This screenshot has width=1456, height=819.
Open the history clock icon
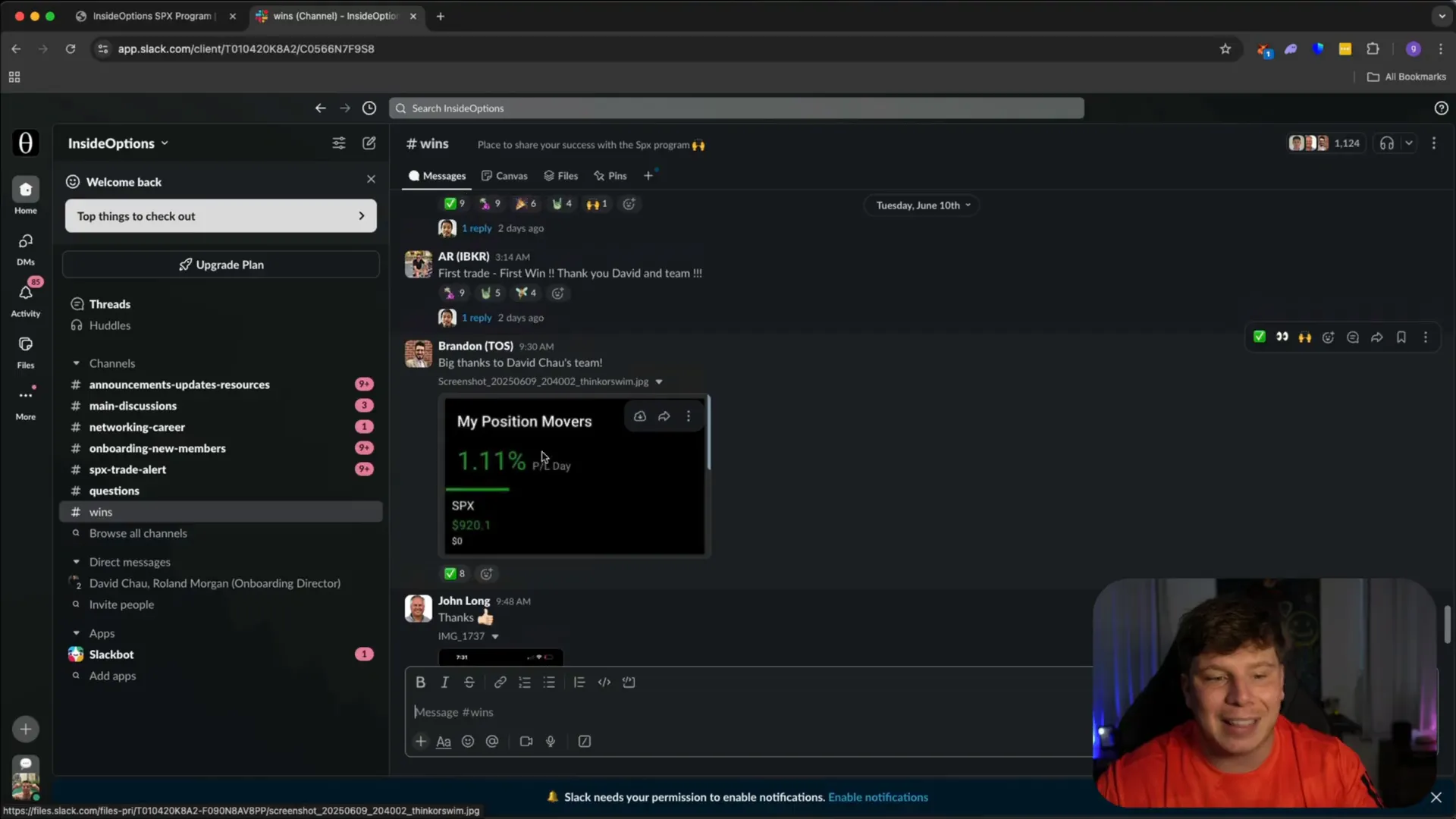click(x=369, y=108)
